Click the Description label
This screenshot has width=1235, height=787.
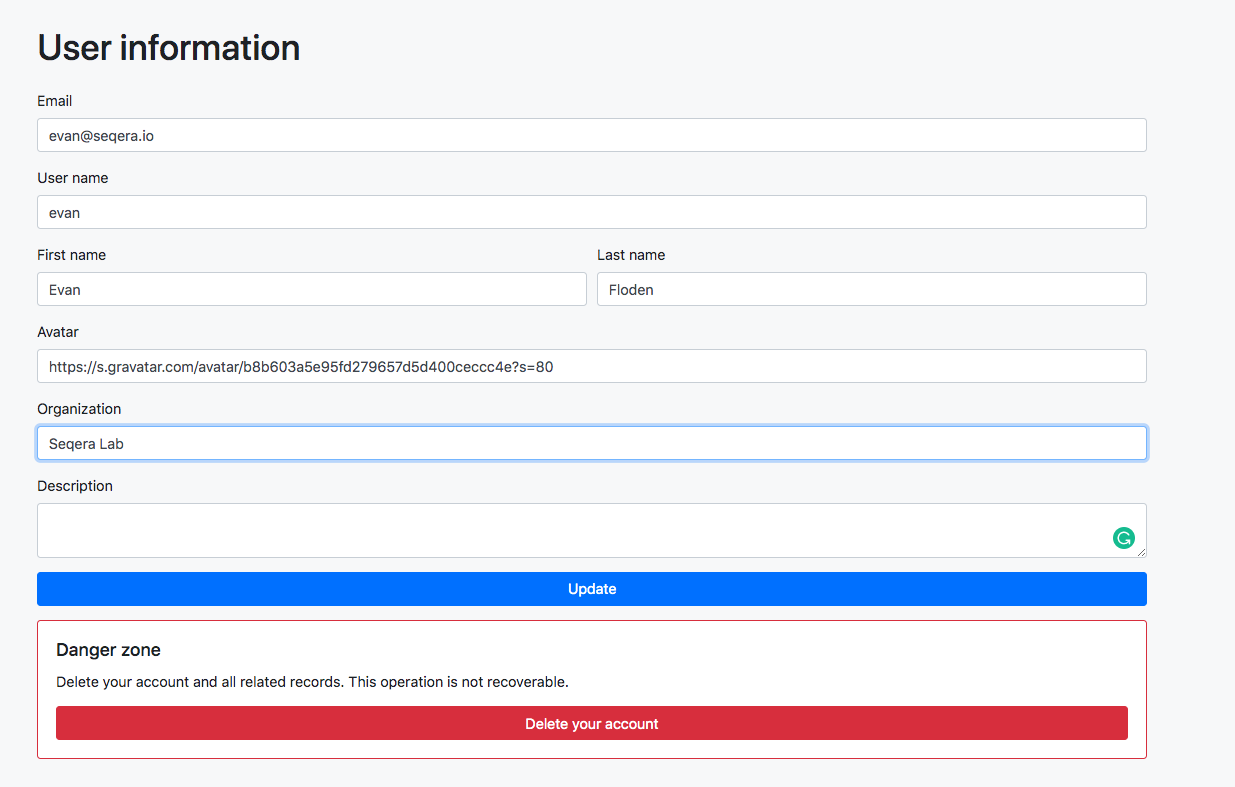74,485
